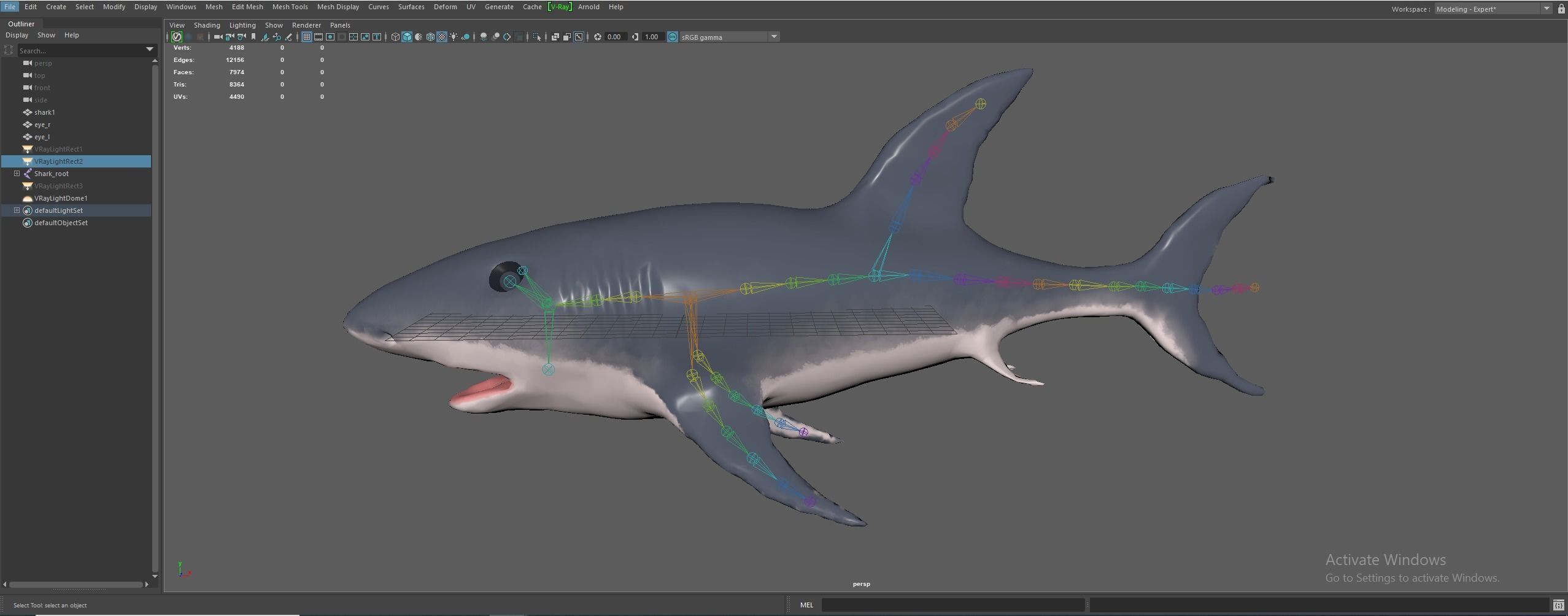The height and width of the screenshot is (616, 1568).
Task: Click the Motion Blur icon
Action: pos(496,37)
